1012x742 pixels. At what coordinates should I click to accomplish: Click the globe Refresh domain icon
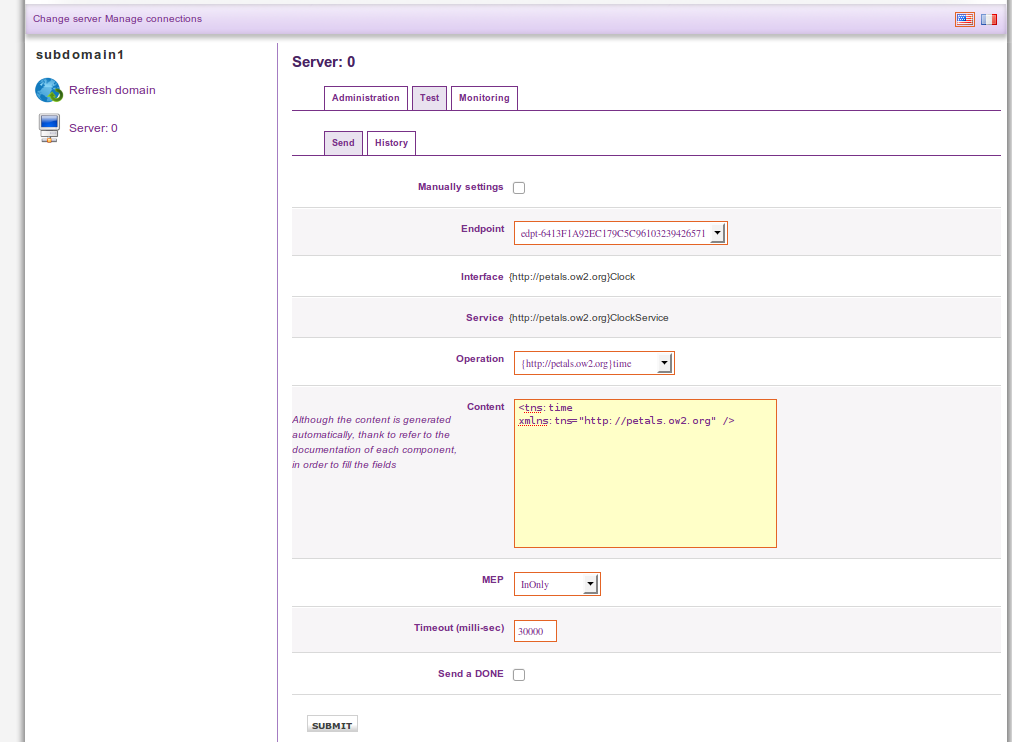pyautogui.click(x=48, y=90)
